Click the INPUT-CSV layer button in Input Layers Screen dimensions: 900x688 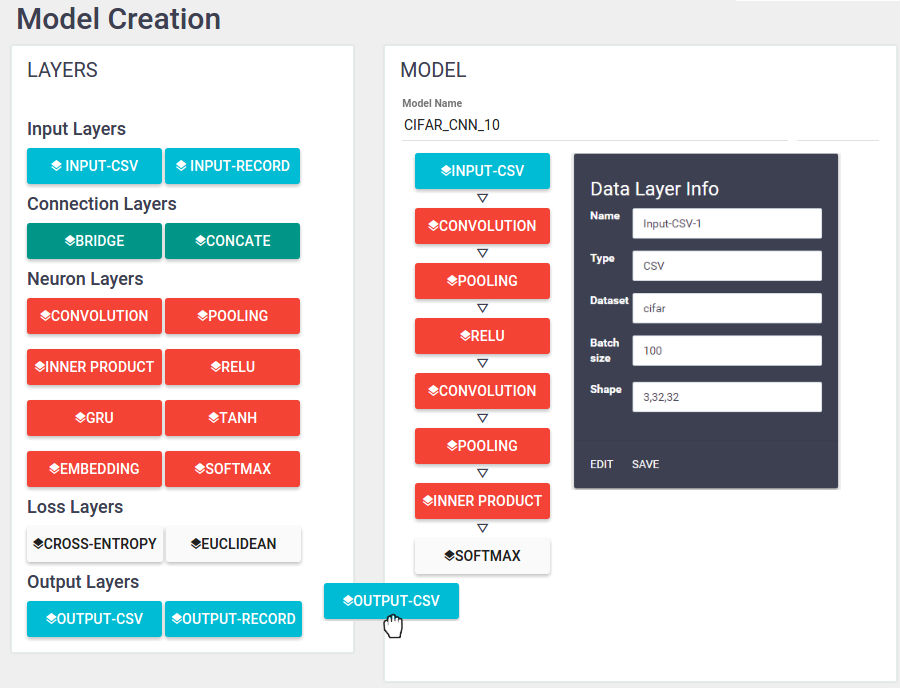(94, 166)
